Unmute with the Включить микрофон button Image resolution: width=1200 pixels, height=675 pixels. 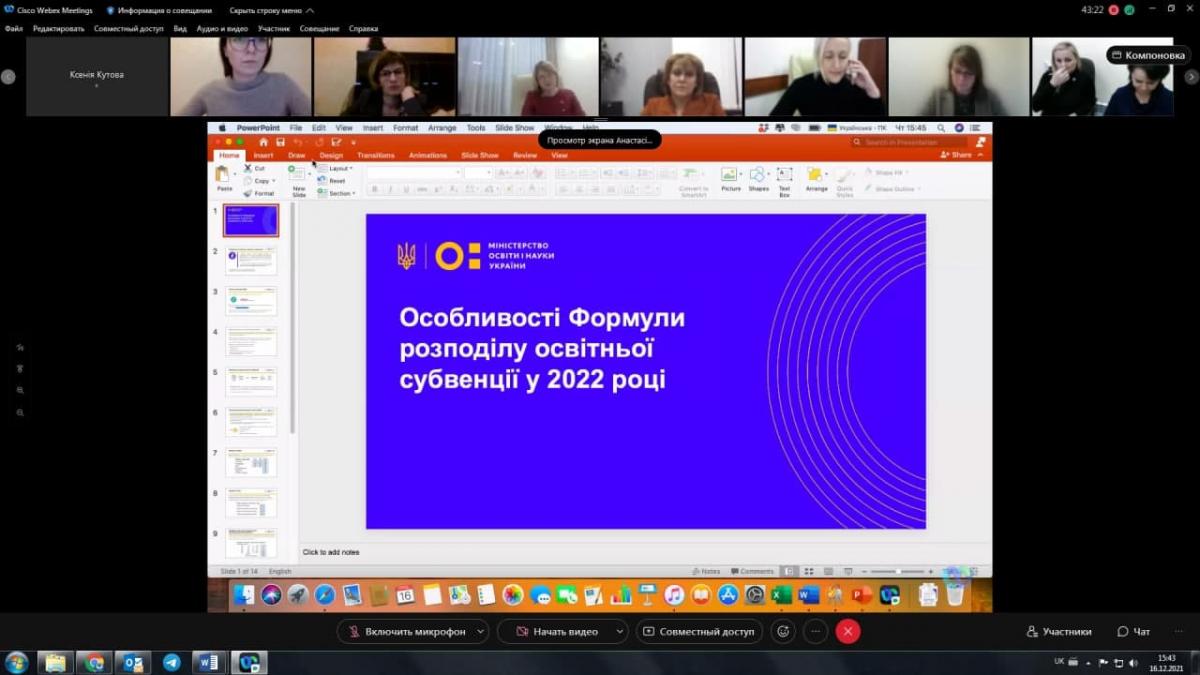click(x=405, y=632)
